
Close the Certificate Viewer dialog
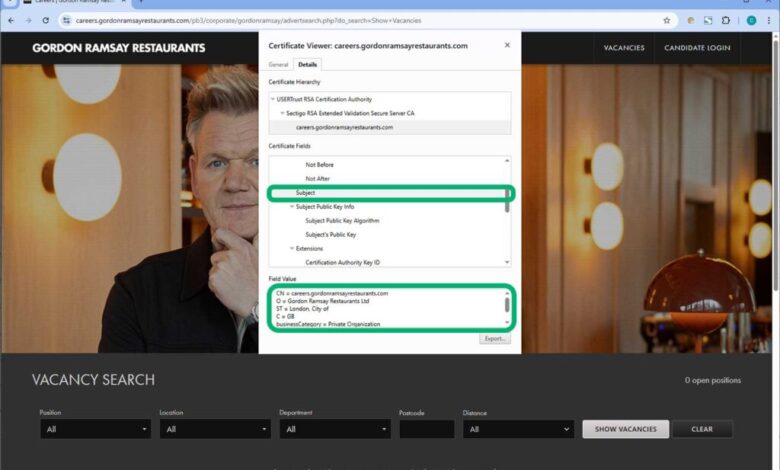coord(507,45)
